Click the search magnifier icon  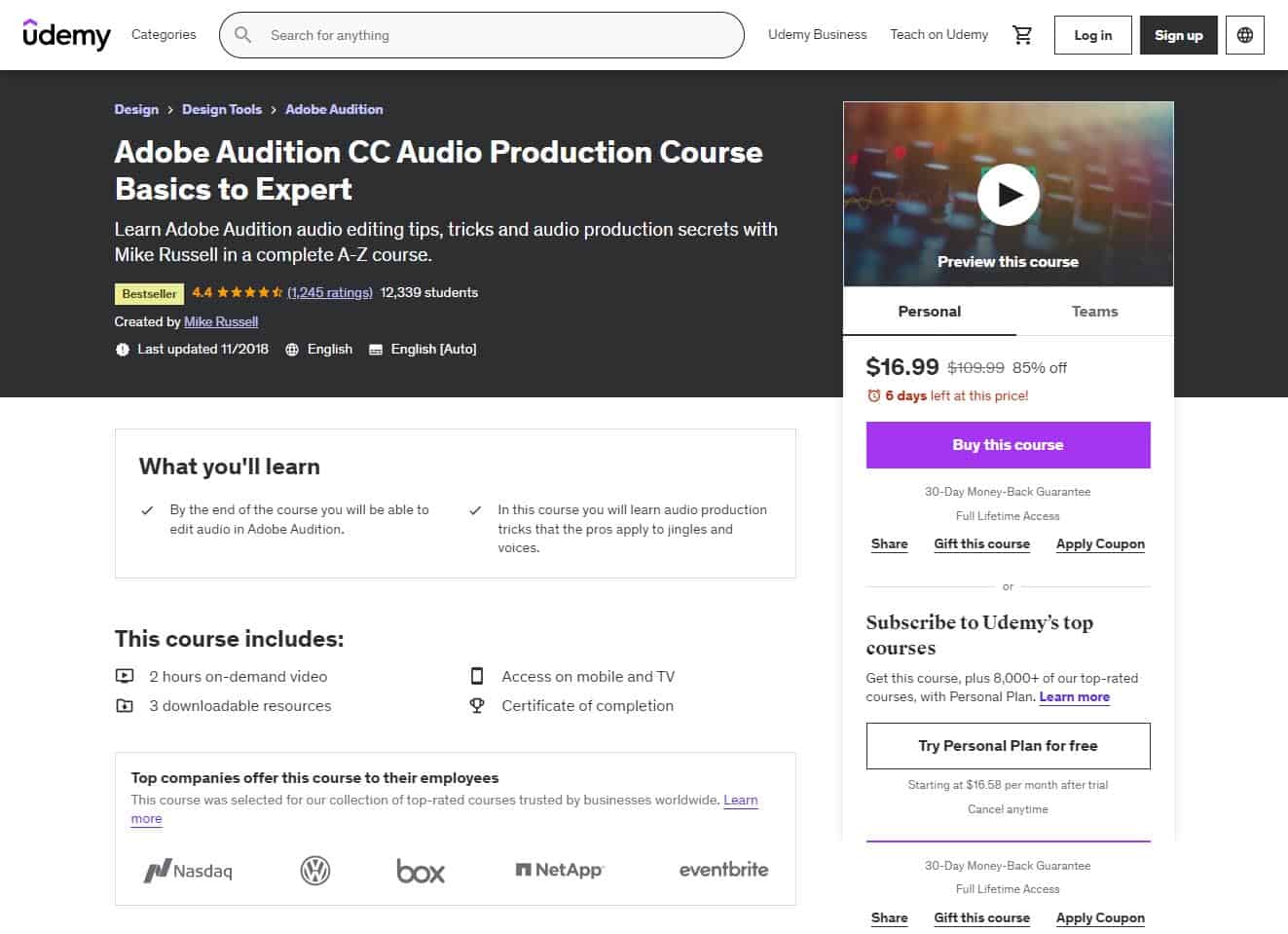[243, 35]
